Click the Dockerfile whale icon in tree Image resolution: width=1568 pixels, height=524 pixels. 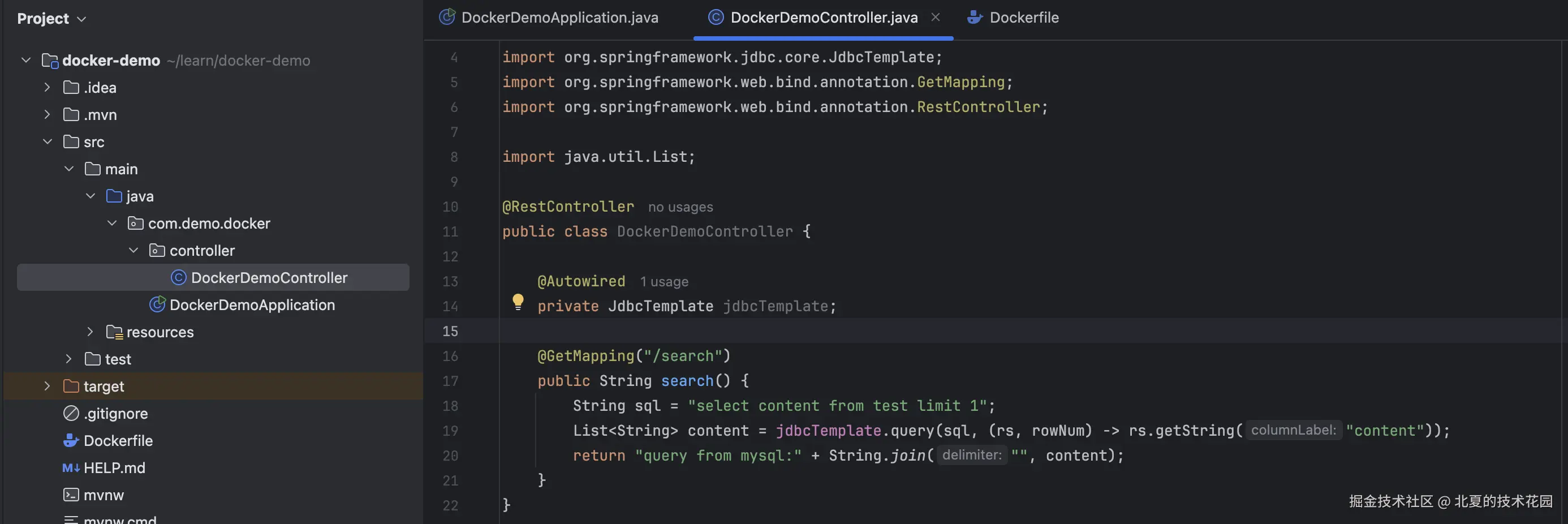click(x=71, y=441)
